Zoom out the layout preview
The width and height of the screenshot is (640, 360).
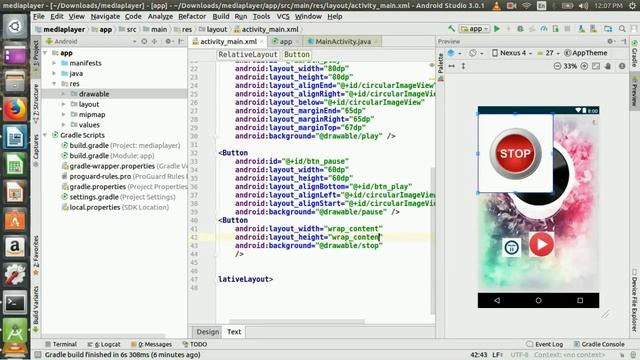click(x=557, y=66)
